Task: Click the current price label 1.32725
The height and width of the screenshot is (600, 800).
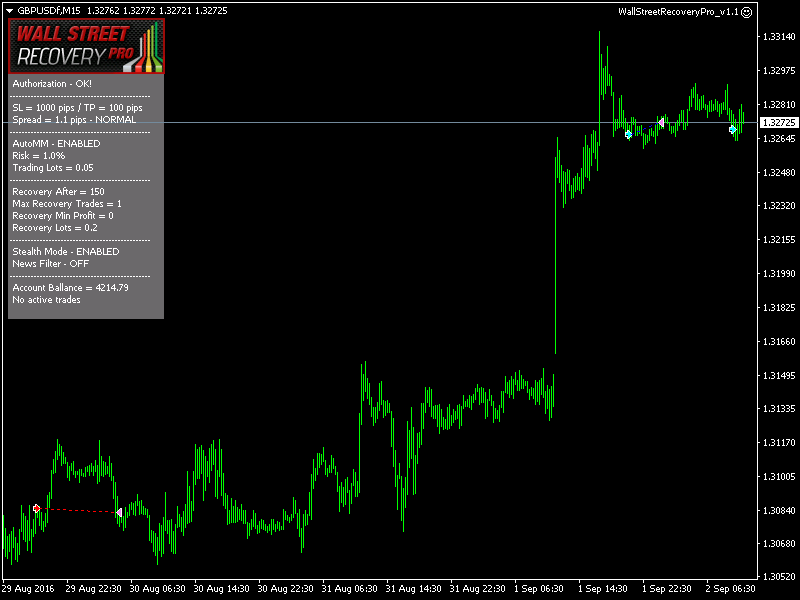Action: coord(779,122)
